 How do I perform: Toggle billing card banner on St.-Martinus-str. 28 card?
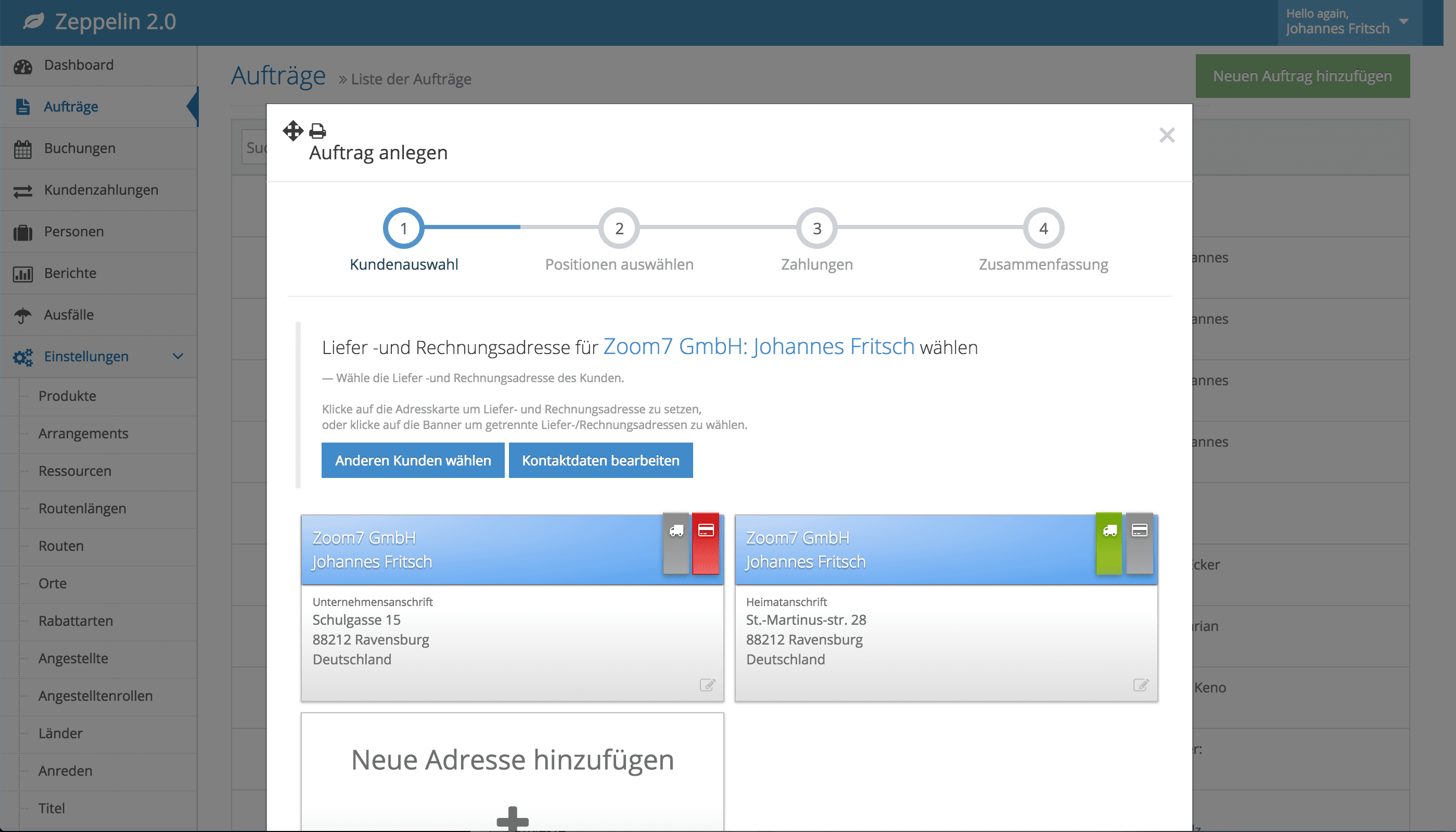click(1139, 544)
